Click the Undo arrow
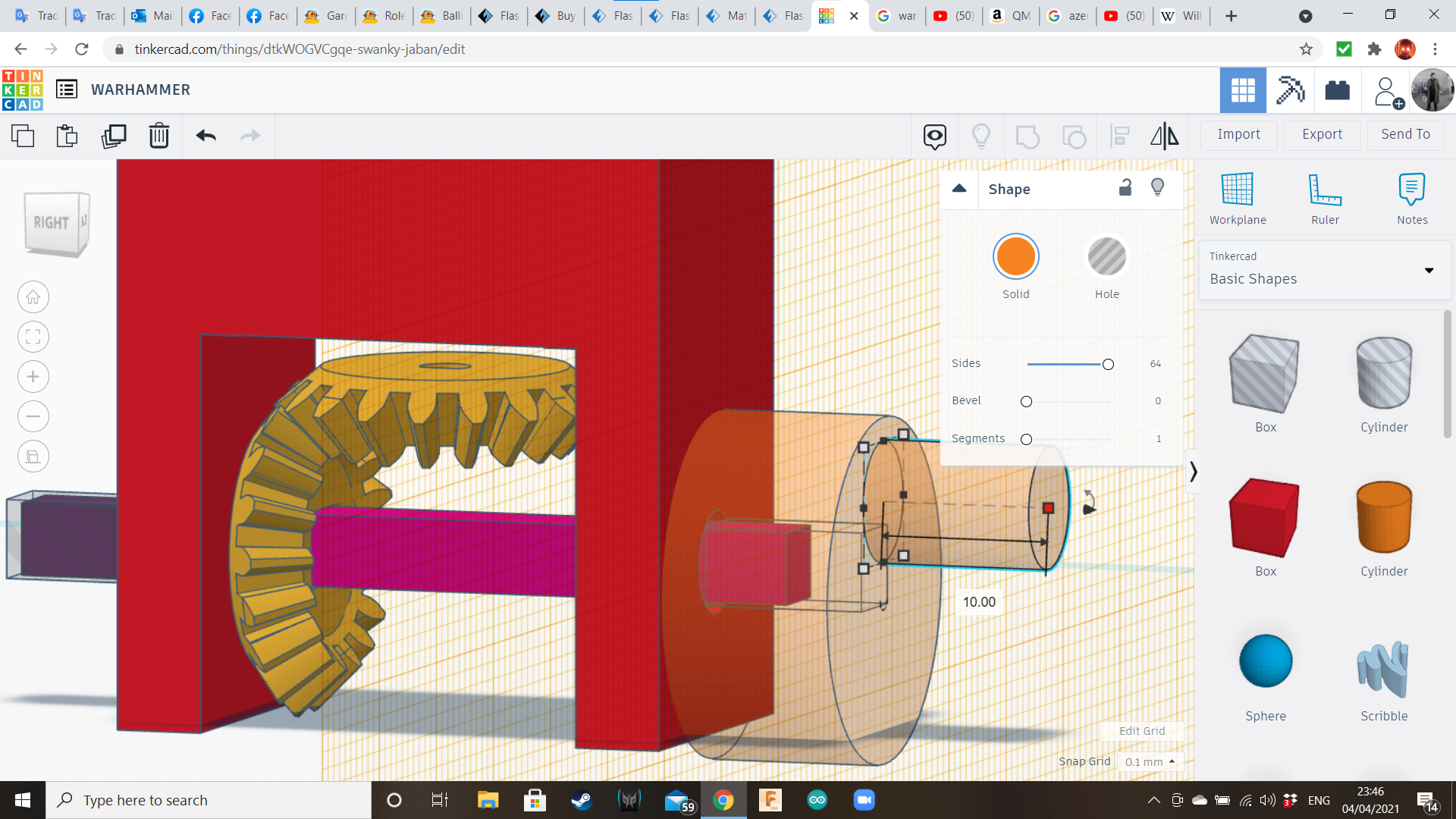 [x=206, y=136]
